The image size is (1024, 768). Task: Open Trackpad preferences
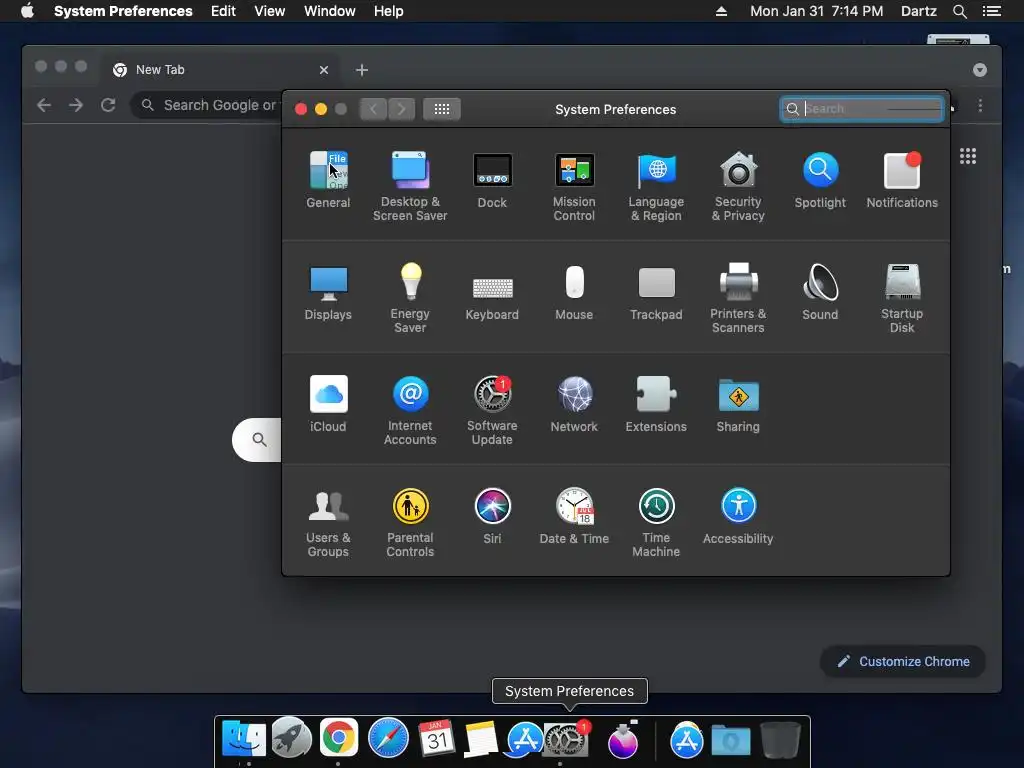pos(656,292)
